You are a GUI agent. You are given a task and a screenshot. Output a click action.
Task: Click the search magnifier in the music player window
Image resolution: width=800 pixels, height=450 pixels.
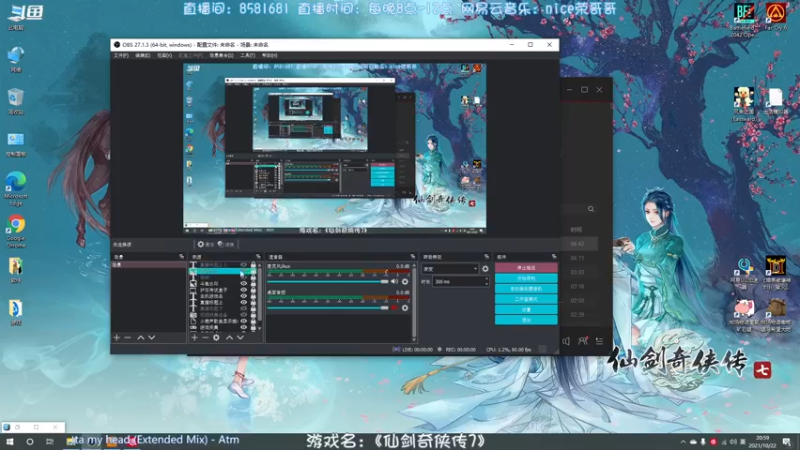(x=591, y=209)
